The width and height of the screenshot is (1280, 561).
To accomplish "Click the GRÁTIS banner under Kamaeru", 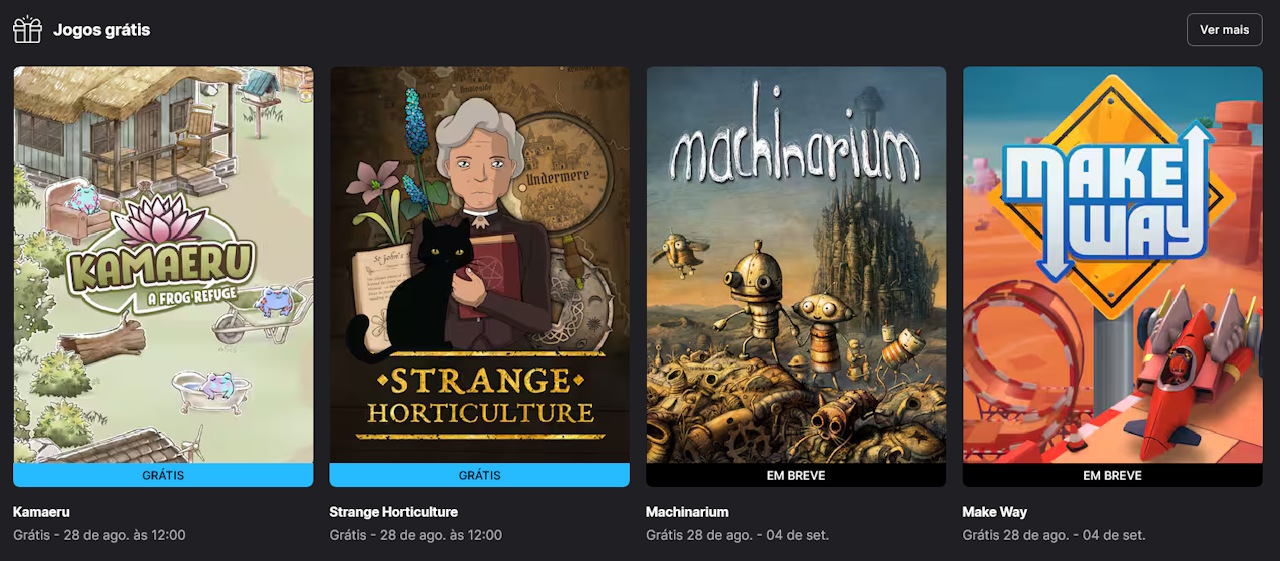I will point(163,475).
